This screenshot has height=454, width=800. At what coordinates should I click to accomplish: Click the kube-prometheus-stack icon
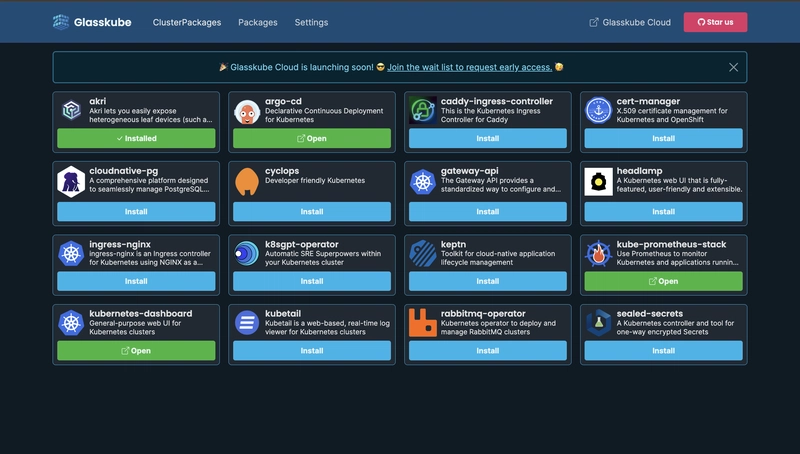(599, 253)
